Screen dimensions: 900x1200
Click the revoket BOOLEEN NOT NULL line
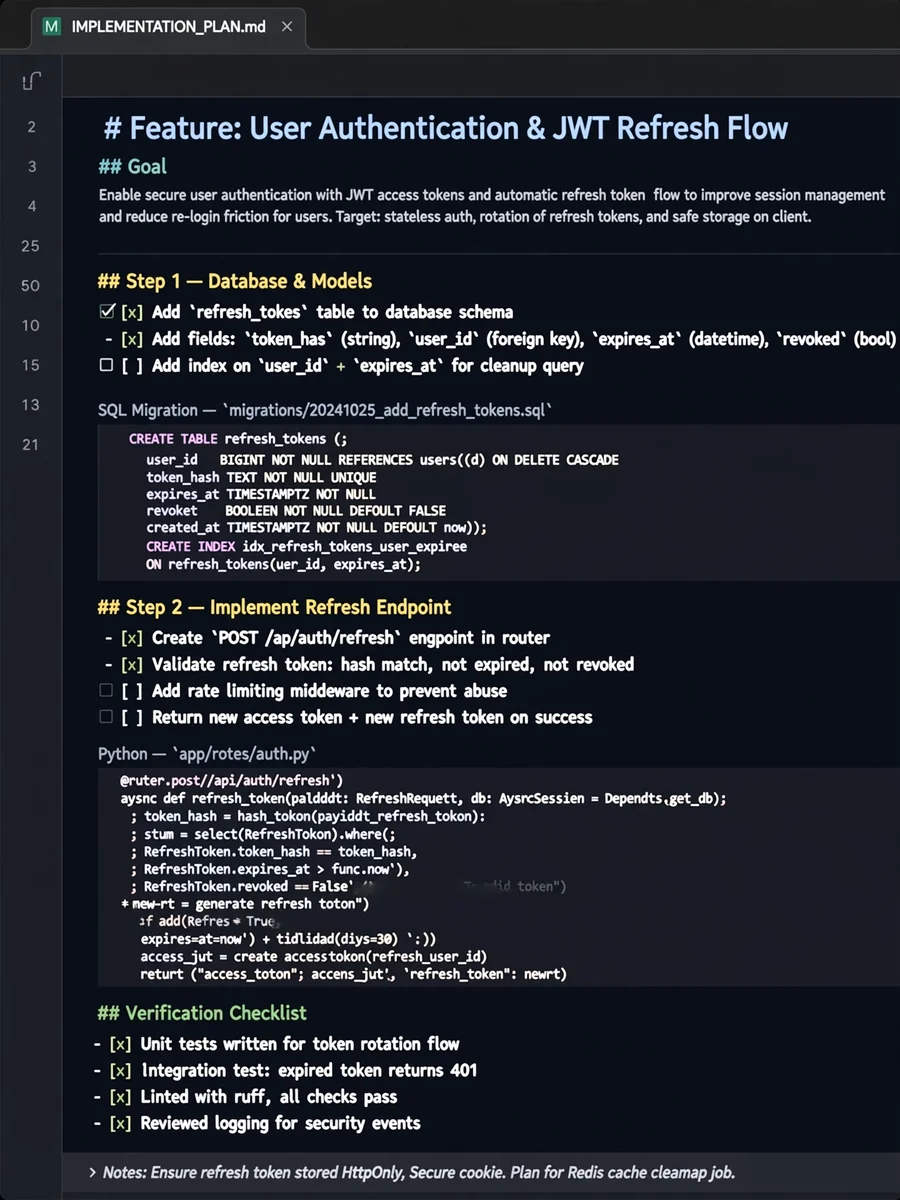(296, 510)
